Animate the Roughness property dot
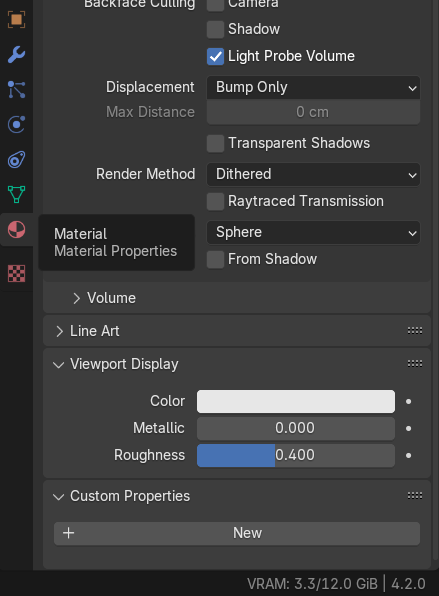 coord(409,455)
